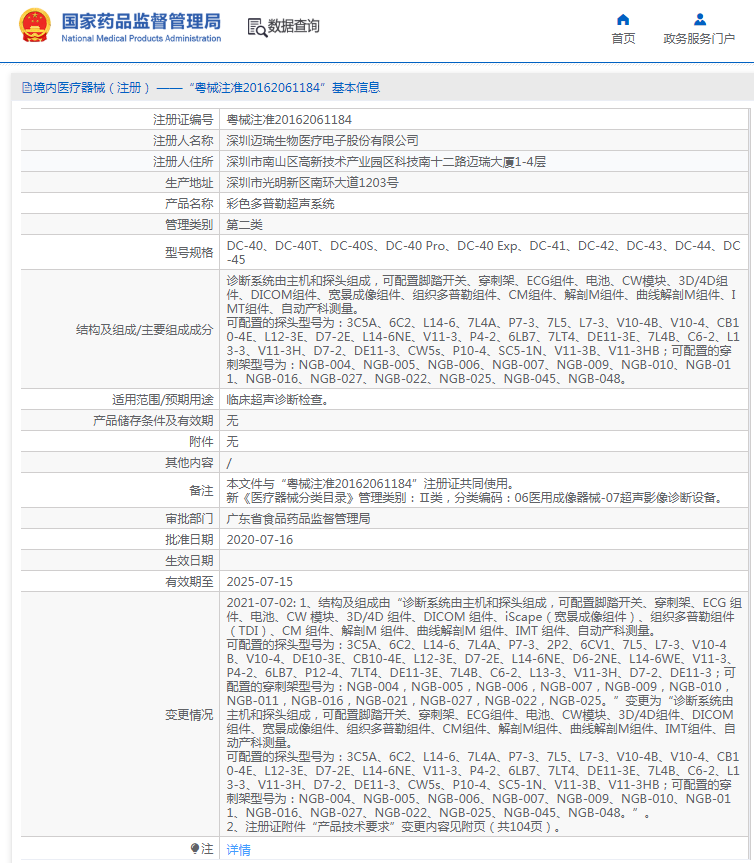
Task: Click the 附件 row label
Action: (x=201, y=441)
